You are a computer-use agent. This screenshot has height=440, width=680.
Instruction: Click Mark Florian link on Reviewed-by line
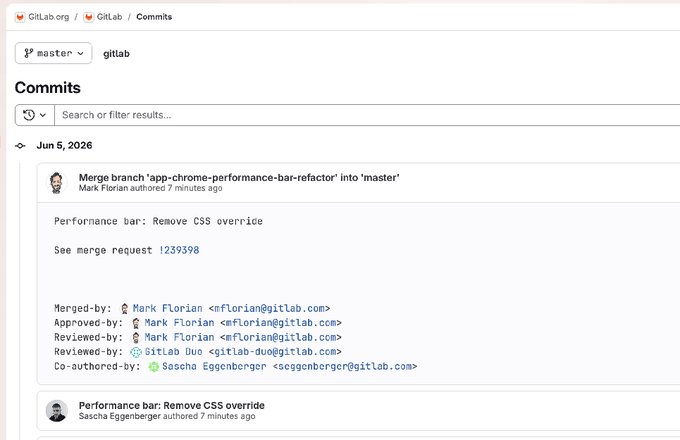tap(179, 337)
